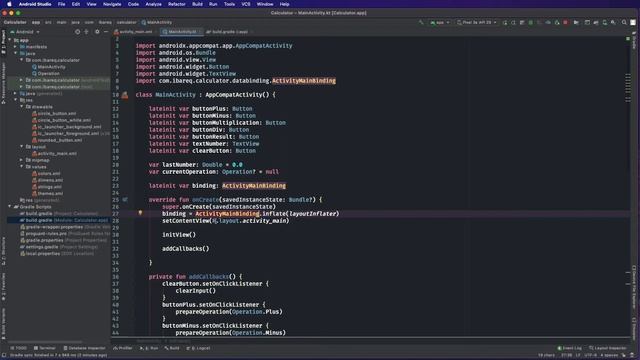This screenshot has height=360, width=640.
Task: Open the Refactor menu
Action: tap(177, 4)
